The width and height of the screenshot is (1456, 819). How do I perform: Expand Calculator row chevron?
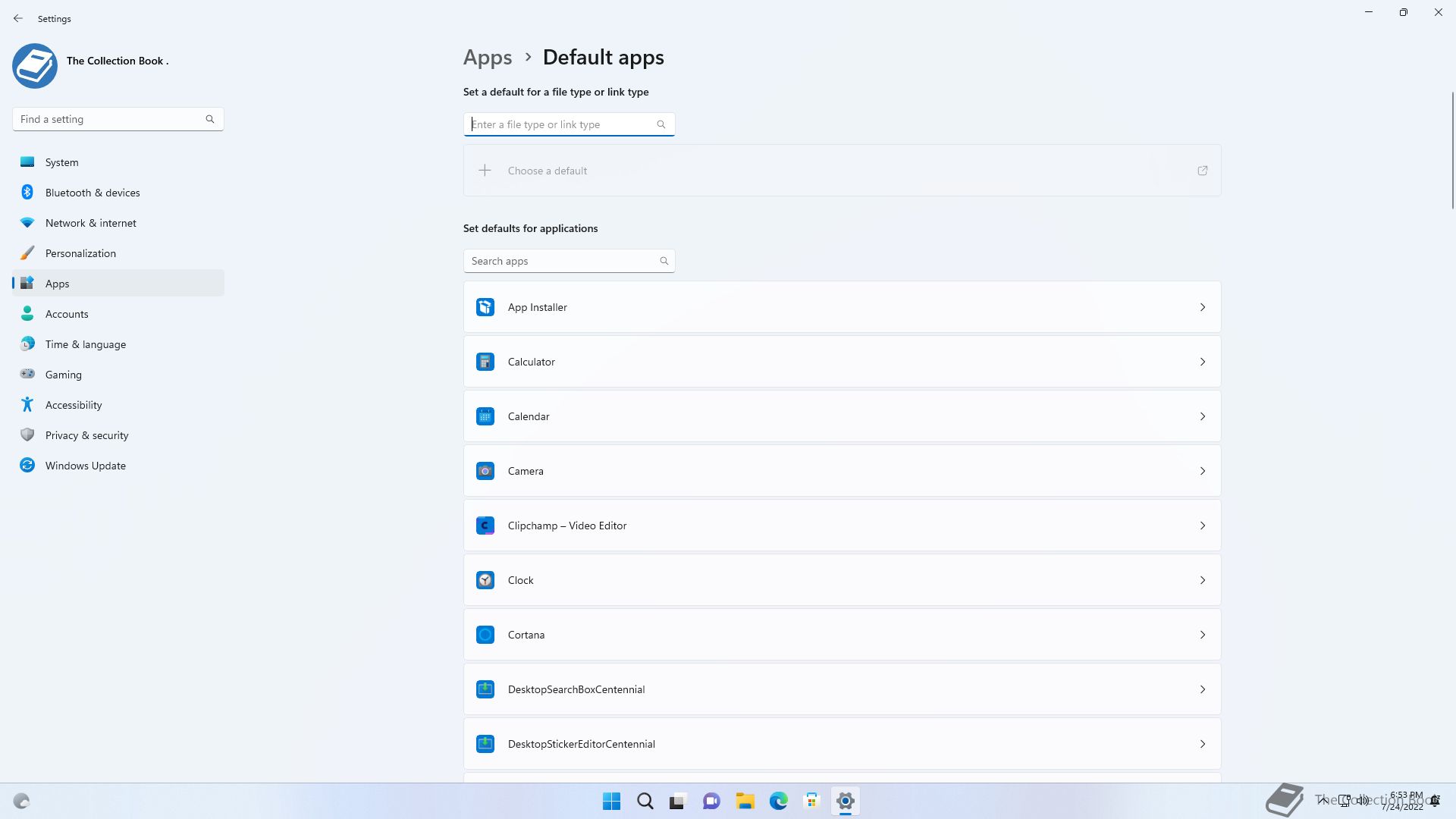(x=1203, y=362)
